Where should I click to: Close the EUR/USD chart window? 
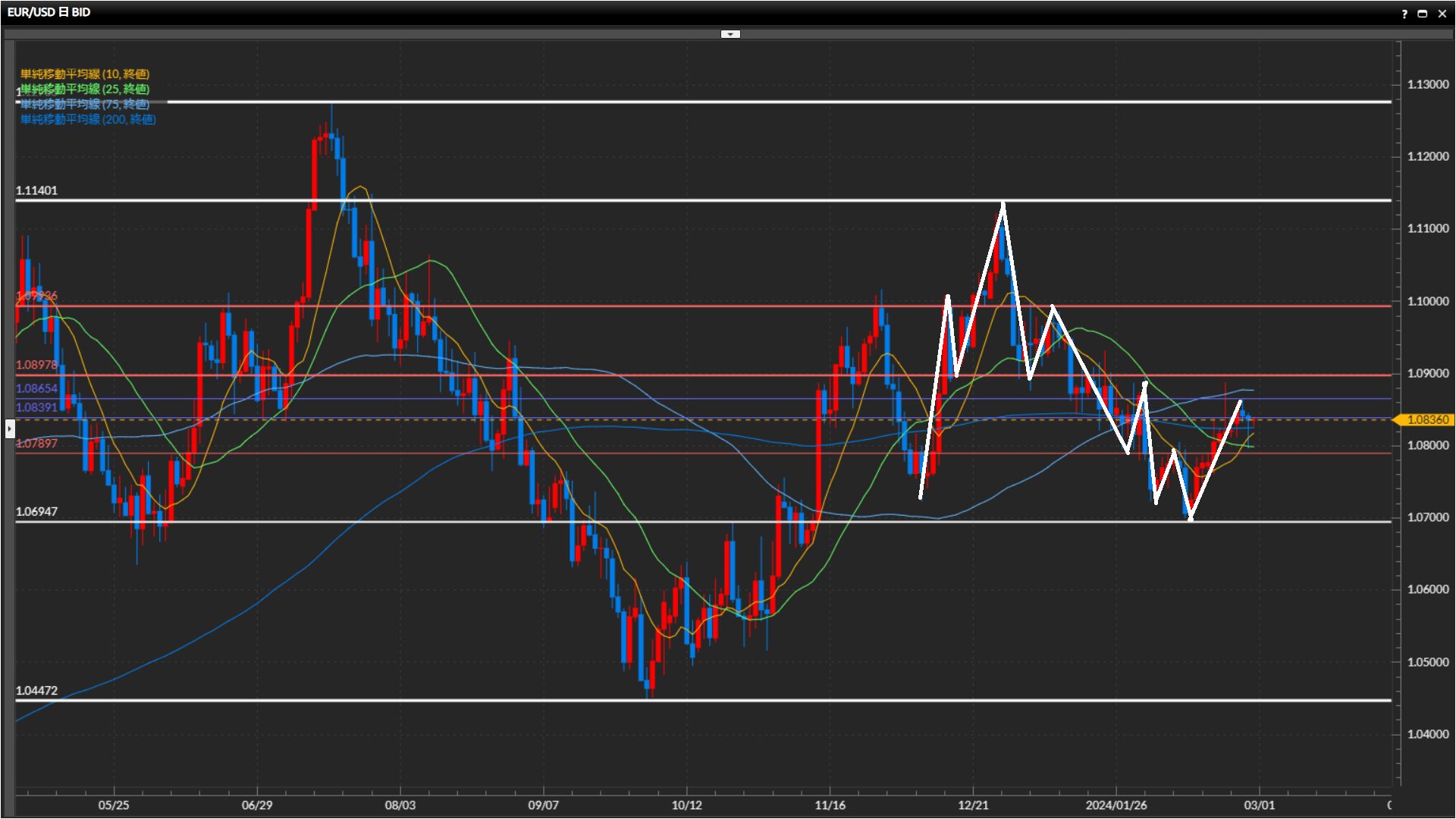coord(1442,14)
